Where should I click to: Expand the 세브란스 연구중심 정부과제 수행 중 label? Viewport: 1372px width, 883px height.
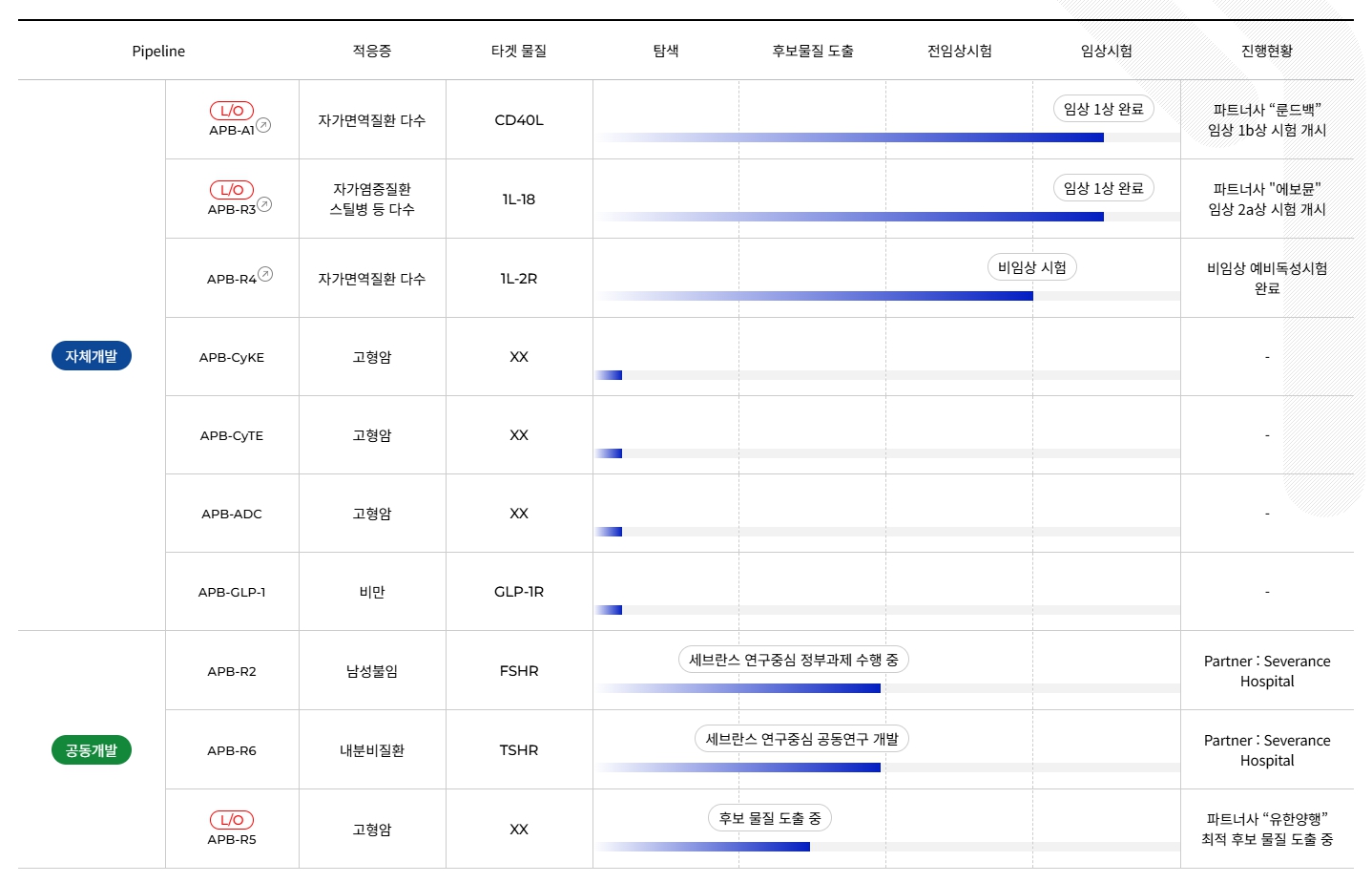(793, 659)
